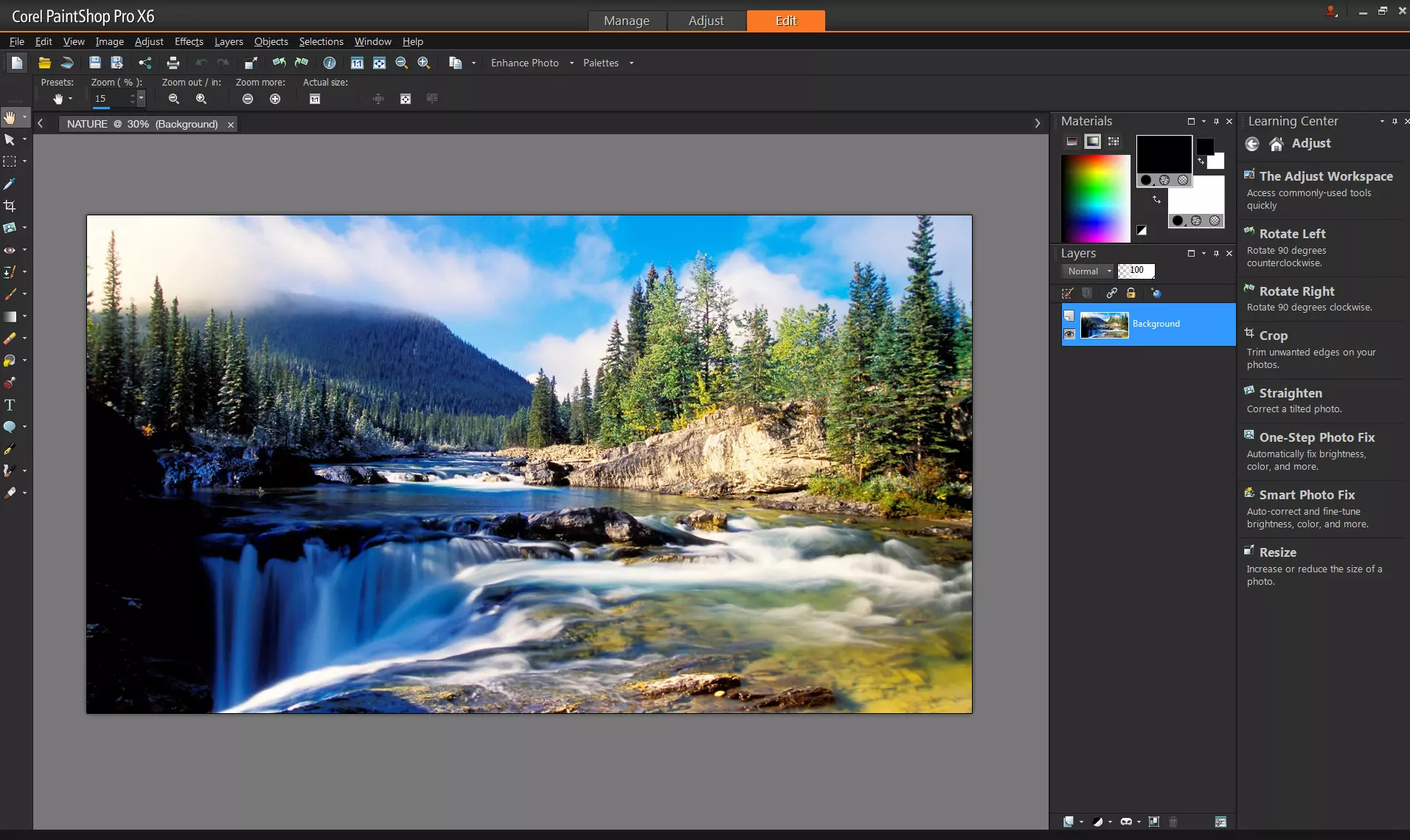
Task: Open the Effects menu
Action: (189, 41)
